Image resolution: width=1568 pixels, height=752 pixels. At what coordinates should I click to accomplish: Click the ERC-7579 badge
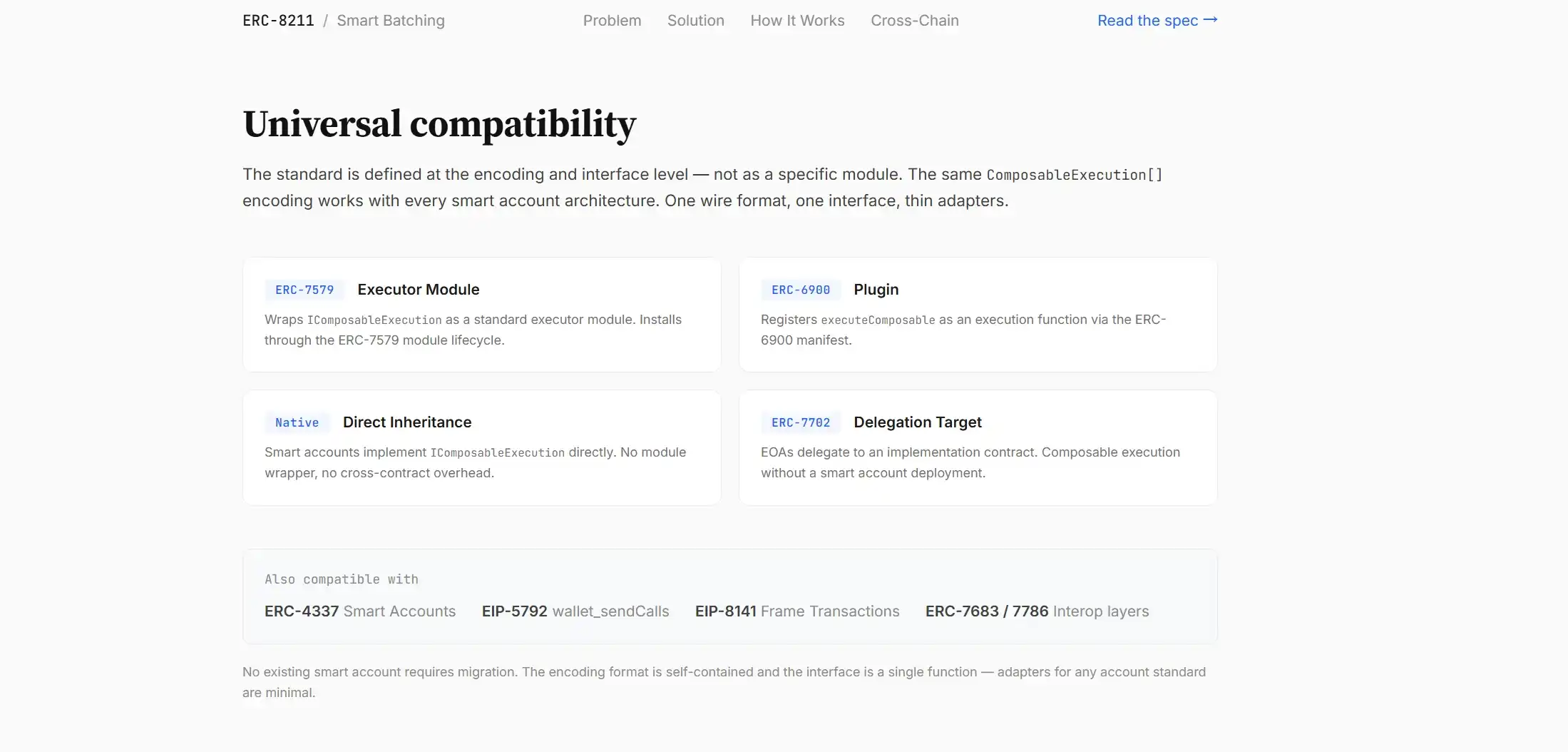click(304, 290)
